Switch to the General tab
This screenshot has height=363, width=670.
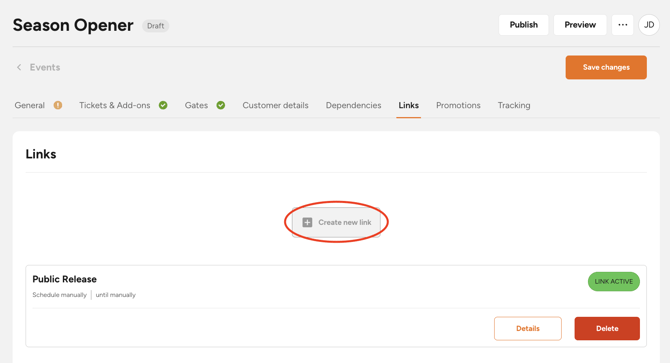click(29, 105)
